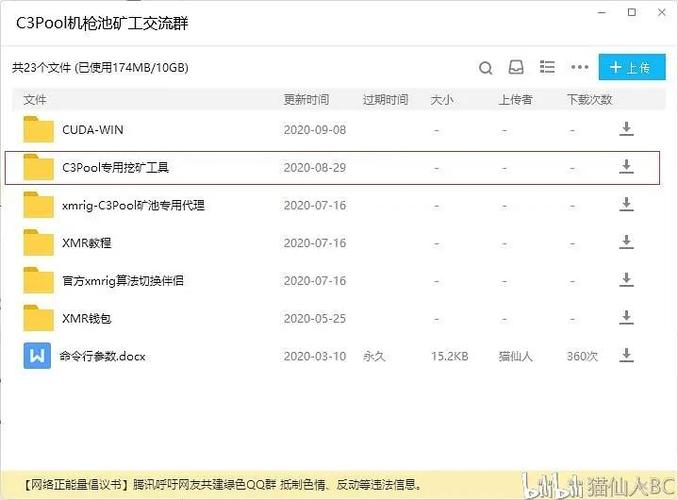Select the xmrig-C3Pool矿池专用代理 folder icon

[38, 205]
